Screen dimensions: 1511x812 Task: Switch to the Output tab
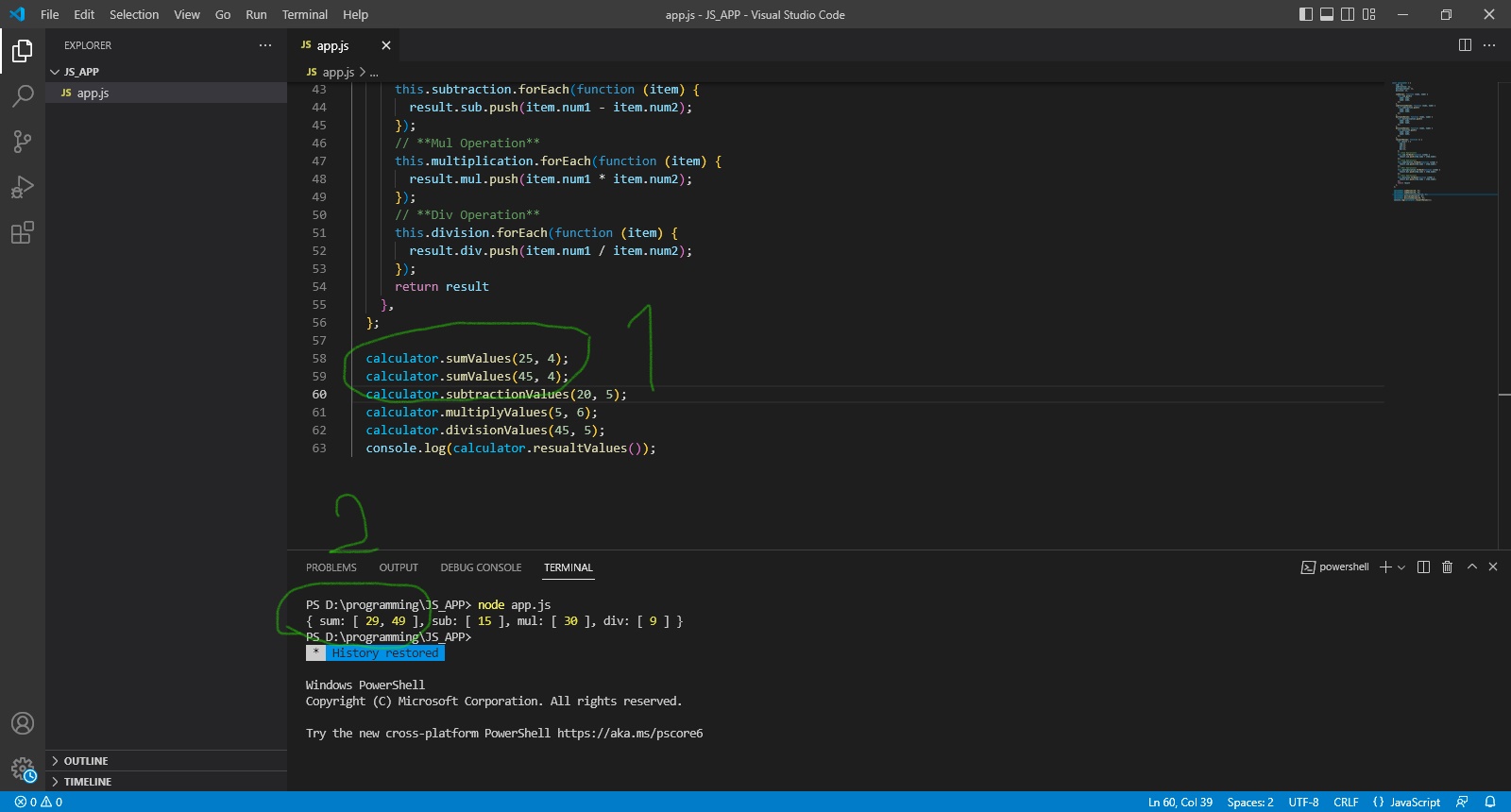pos(399,567)
